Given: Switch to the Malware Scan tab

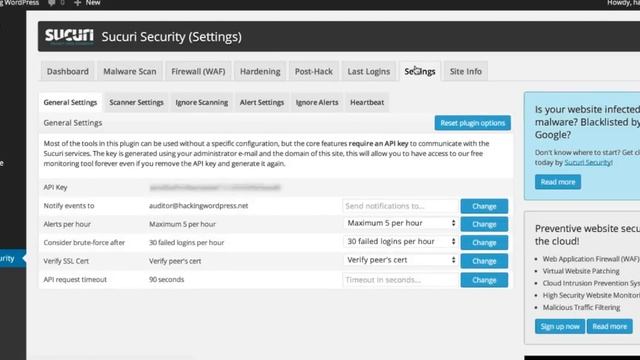Looking at the screenshot, I should pos(130,71).
